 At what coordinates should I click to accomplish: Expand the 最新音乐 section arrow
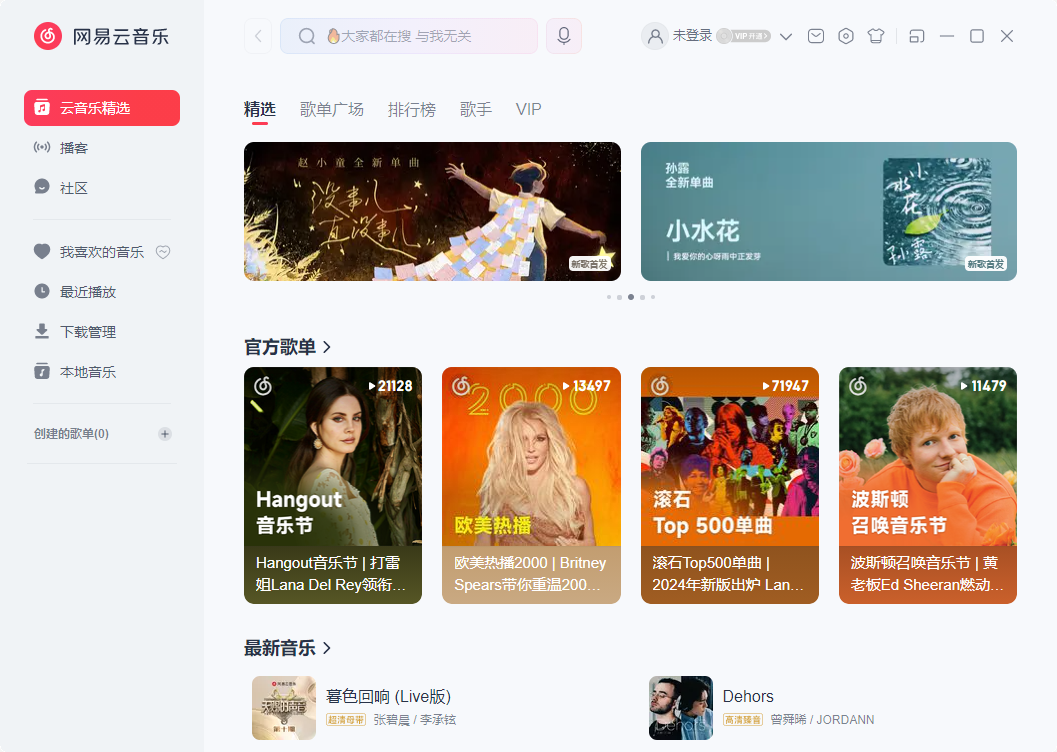pos(327,648)
